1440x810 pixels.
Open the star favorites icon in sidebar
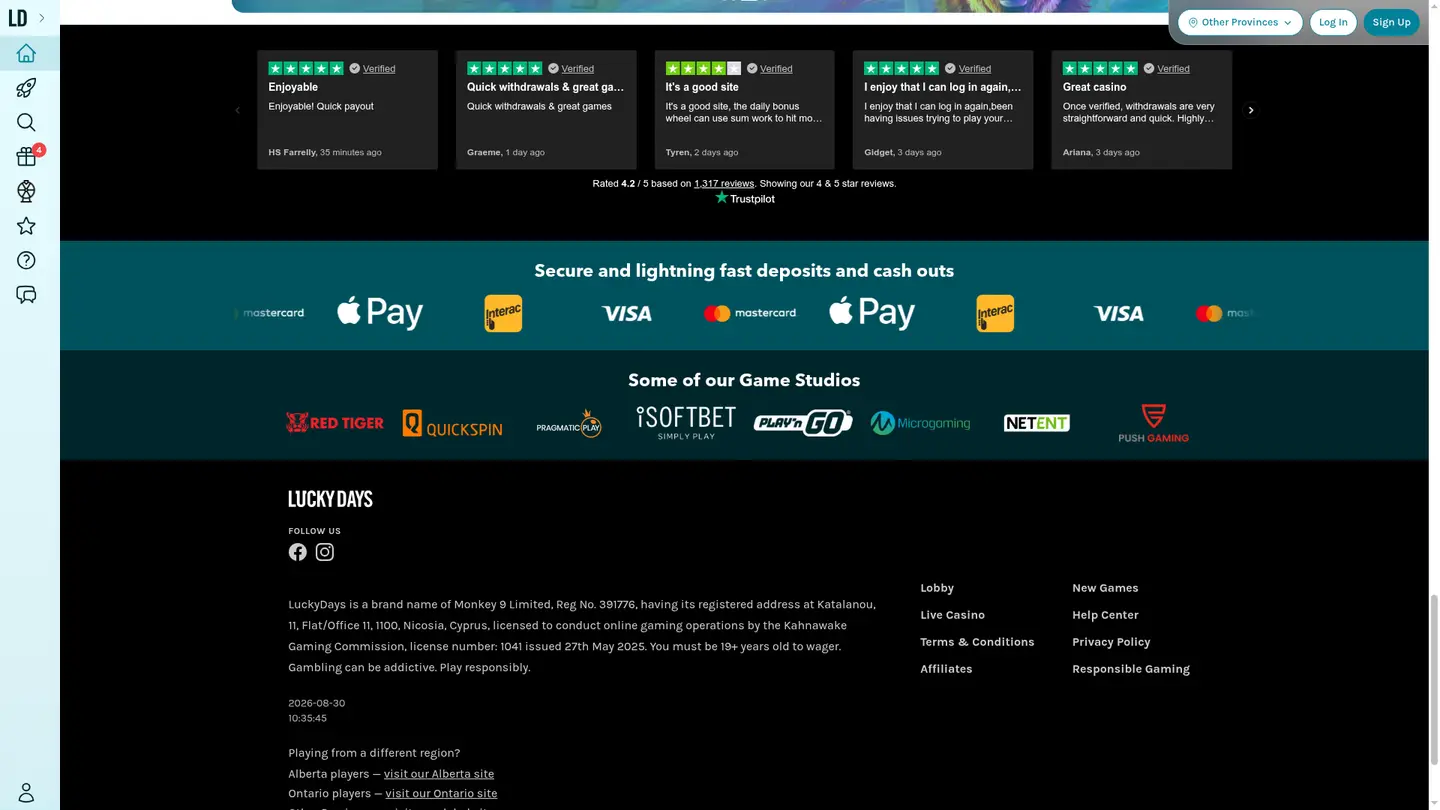coord(26,226)
